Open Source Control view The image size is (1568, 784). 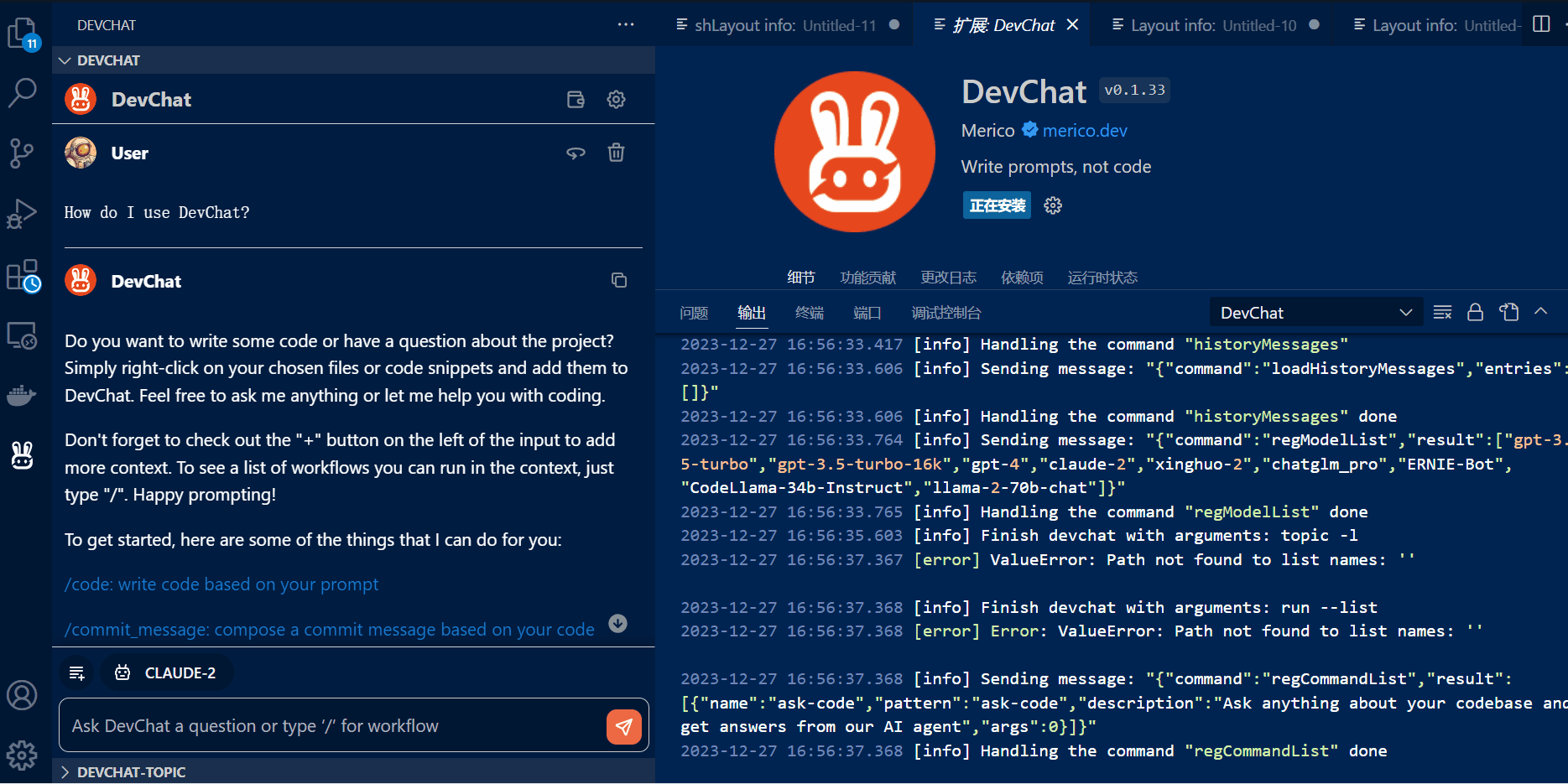[23, 153]
